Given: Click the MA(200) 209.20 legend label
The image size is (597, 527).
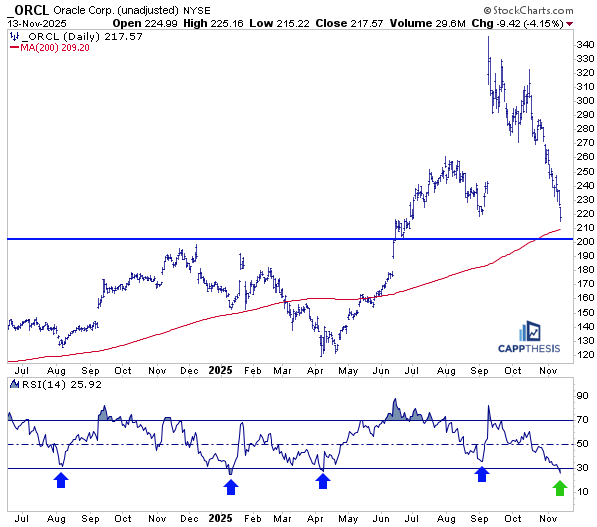Looking at the screenshot, I should 55,48.
